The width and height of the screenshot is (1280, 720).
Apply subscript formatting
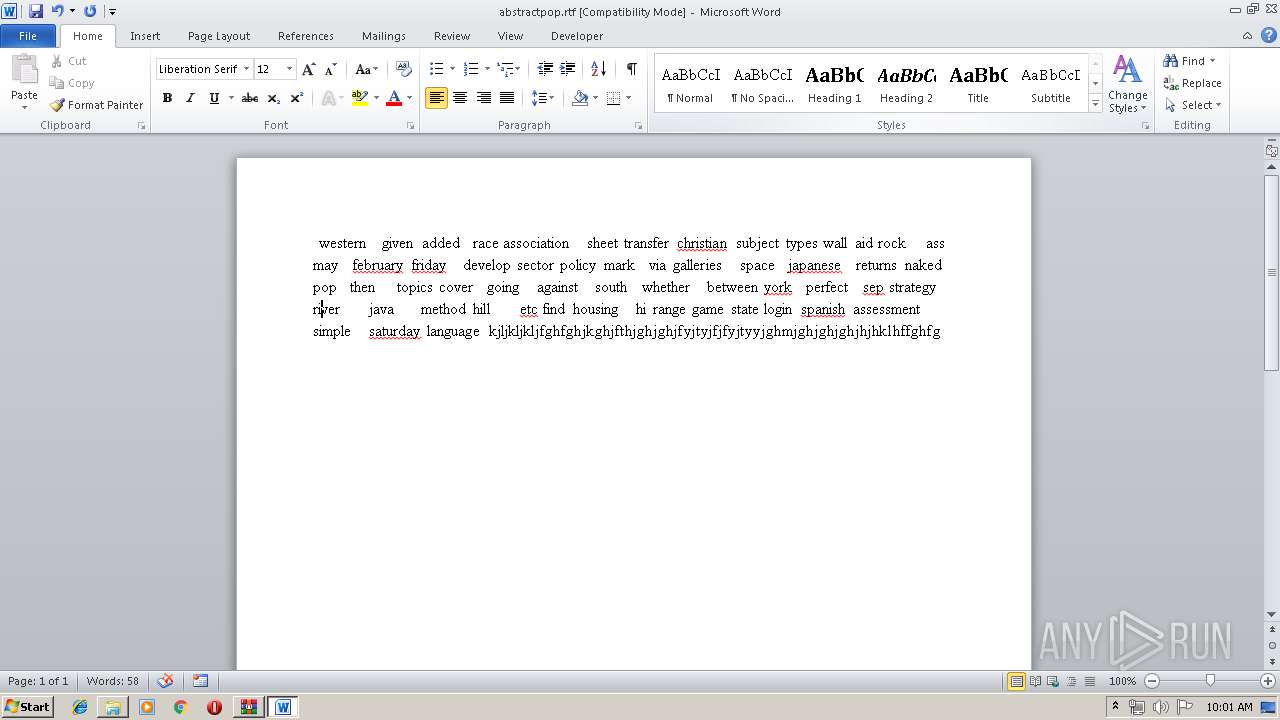[274, 98]
